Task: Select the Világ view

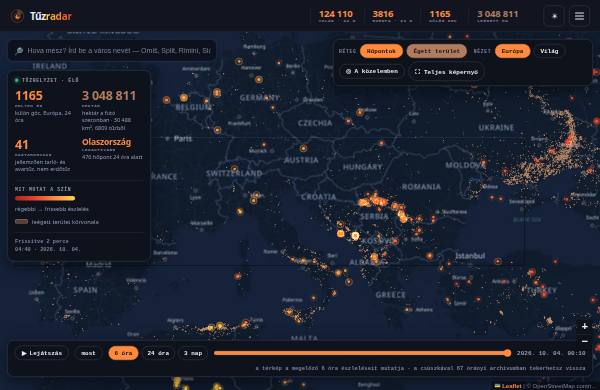Action: point(549,51)
